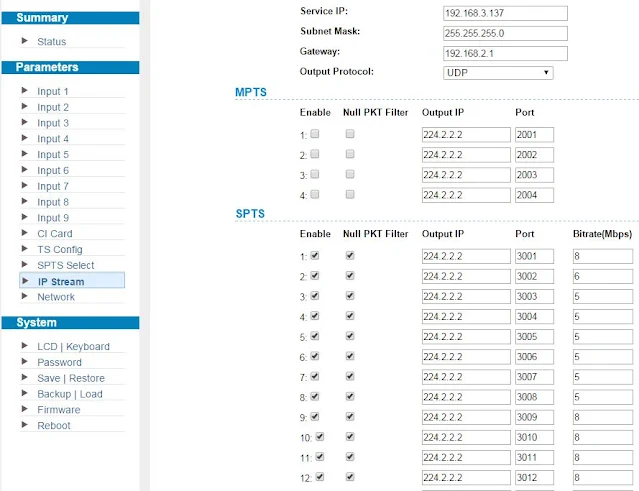Enable MPTS output 4 checkbox
This screenshot has height=491, width=639.
[315, 194]
